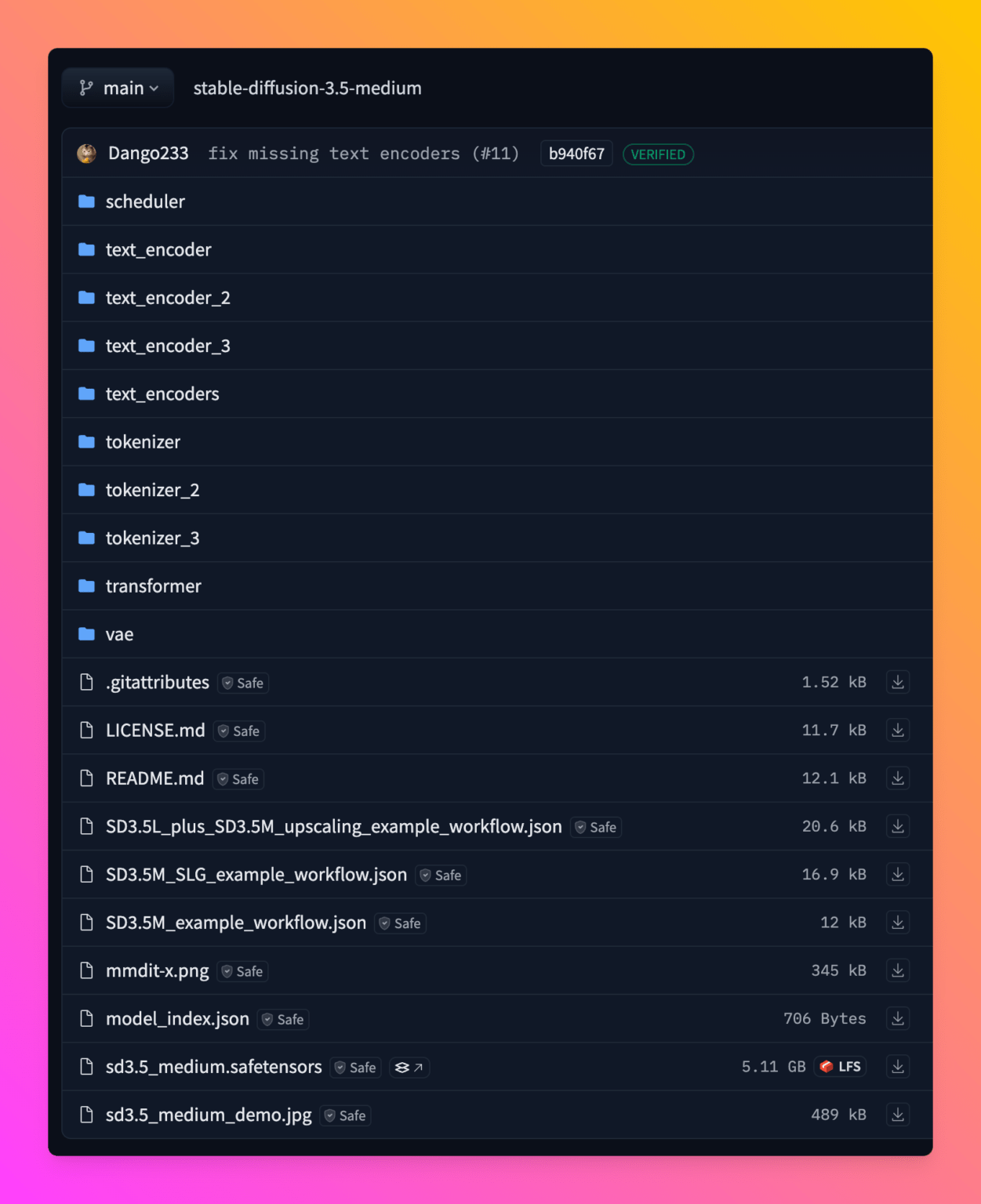This screenshot has height=1204, width=981.
Task: Click the VERIFIED commit badge
Action: [x=657, y=154]
